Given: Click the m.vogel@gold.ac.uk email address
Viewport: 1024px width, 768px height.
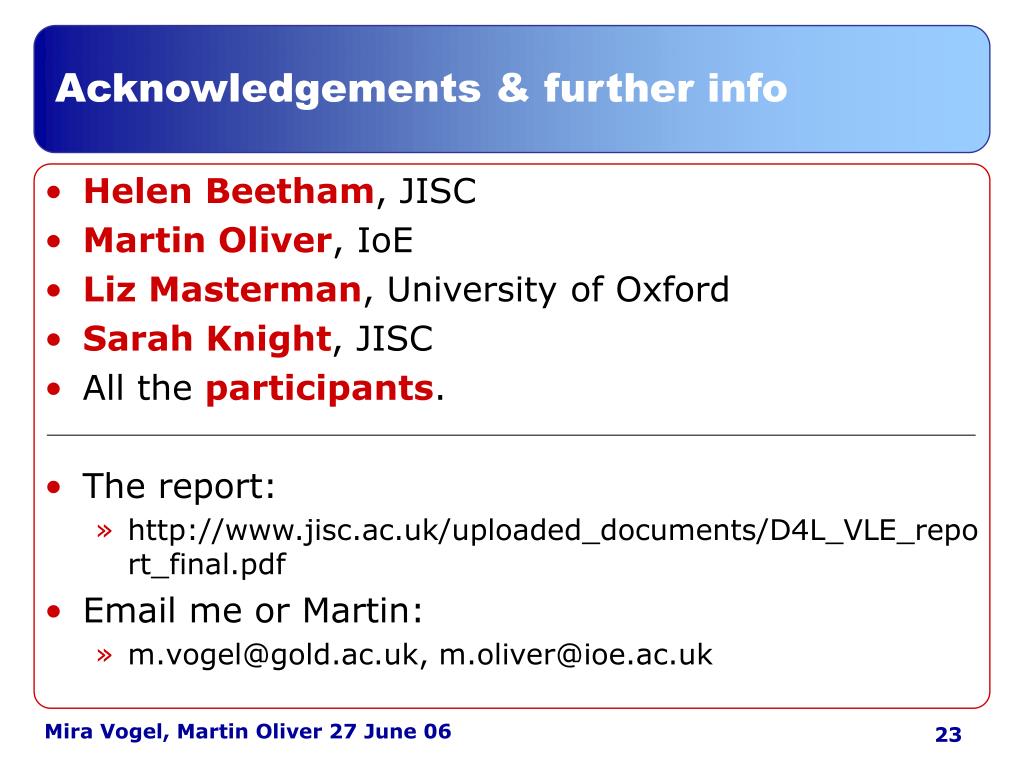Looking at the screenshot, I should click(x=273, y=654).
